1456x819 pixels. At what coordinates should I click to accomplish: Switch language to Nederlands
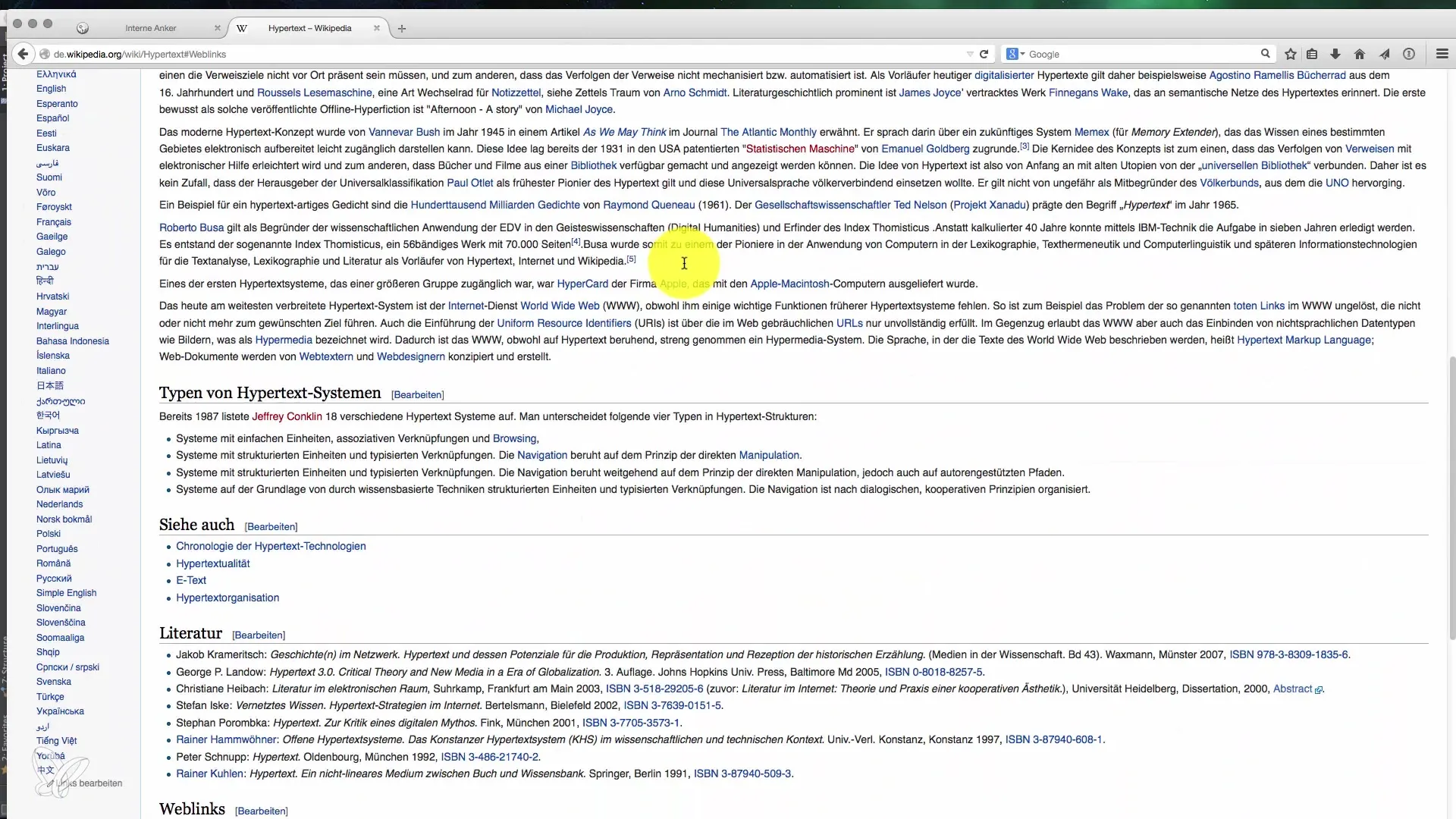60,504
